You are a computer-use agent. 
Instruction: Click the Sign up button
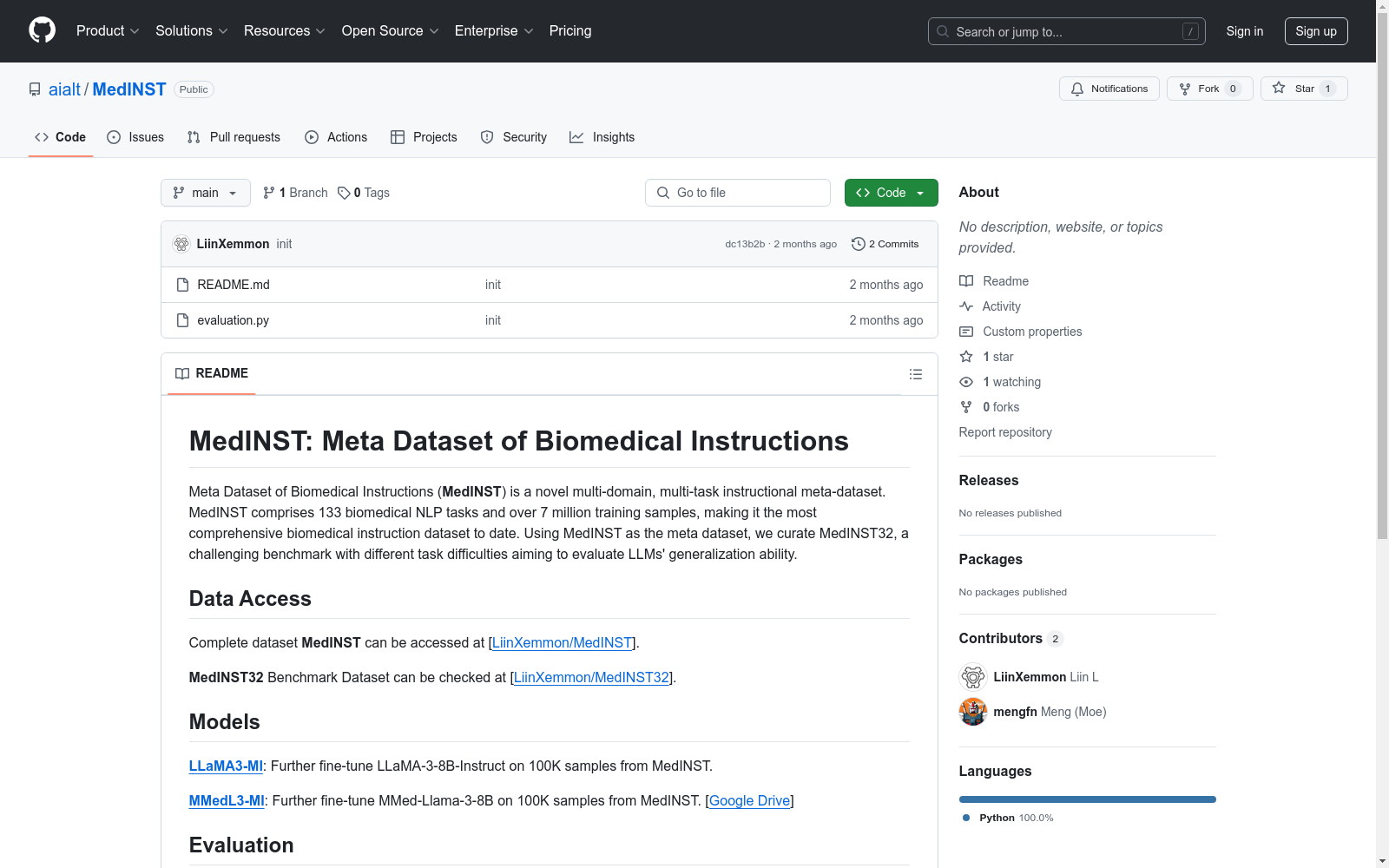(x=1316, y=31)
